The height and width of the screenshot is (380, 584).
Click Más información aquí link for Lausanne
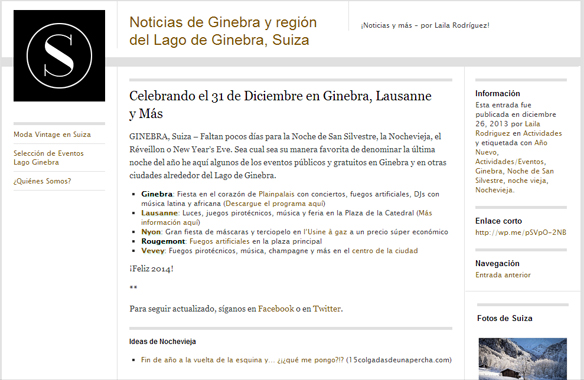286,218
